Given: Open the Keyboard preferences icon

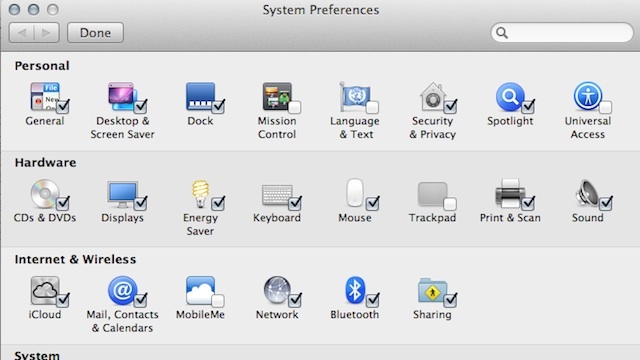Looking at the screenshot, I should point(277,195).
